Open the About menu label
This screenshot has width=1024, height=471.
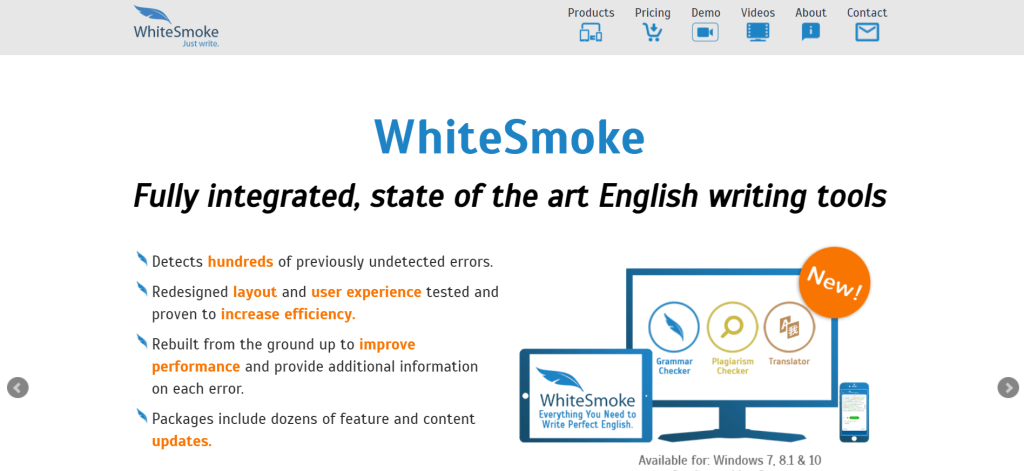coord(810,12)
